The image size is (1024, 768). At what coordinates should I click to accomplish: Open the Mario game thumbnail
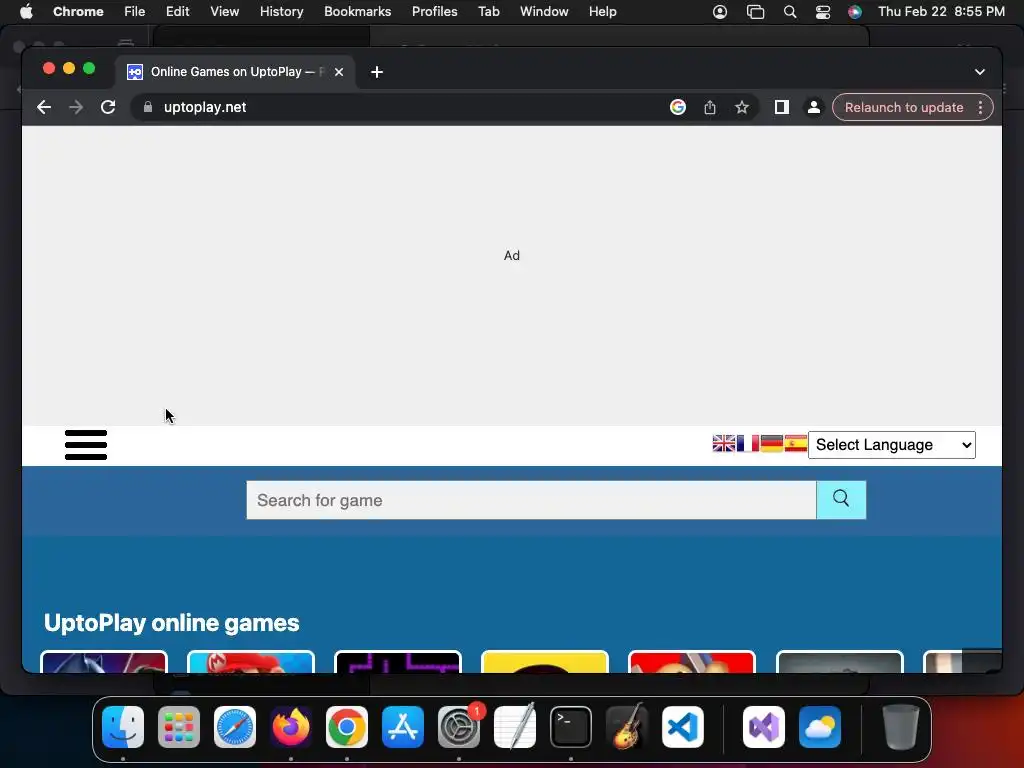tap(251, 662)
